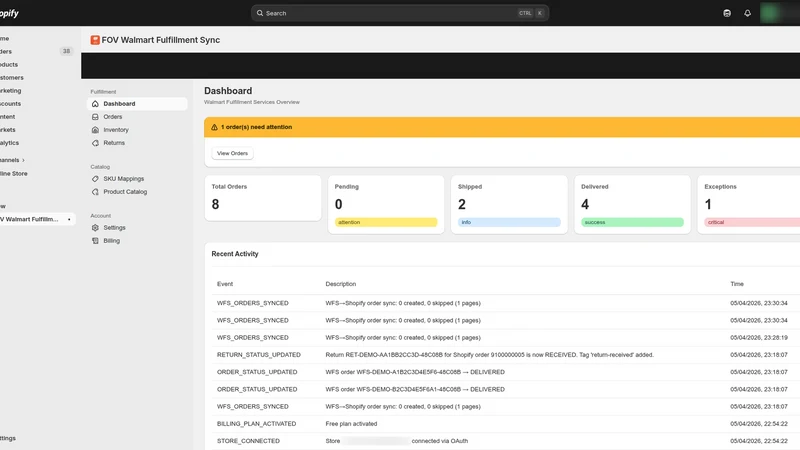Toggle the pin next to FOV Walmart Fulfillment app
Viewport: 800px width, 450px height.
click(x=69, y=219)
